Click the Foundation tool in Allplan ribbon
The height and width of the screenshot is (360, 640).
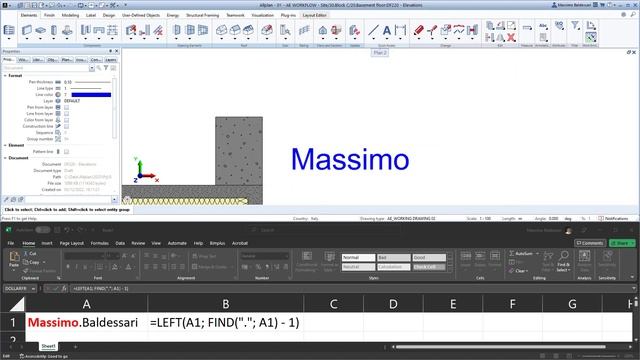point(67,30)
